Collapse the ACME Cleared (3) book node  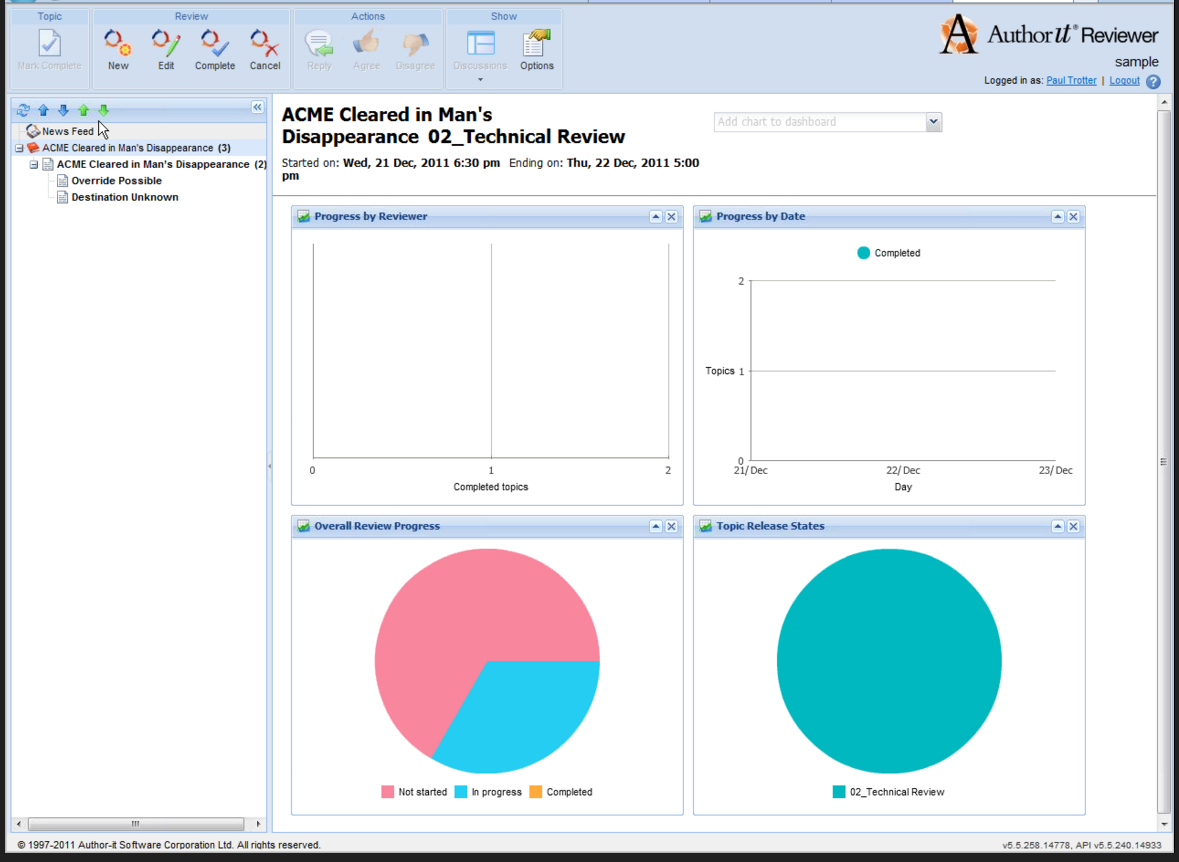click(x=19, y=148)
